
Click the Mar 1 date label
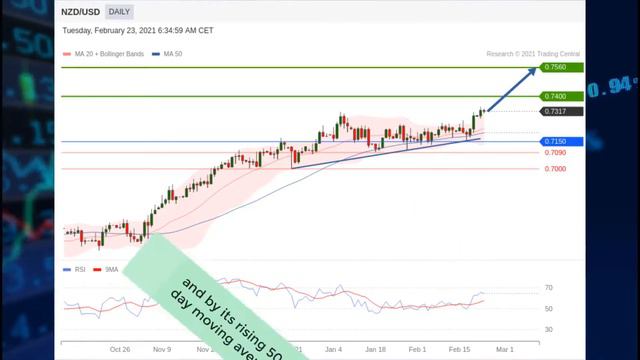(505, 349)
